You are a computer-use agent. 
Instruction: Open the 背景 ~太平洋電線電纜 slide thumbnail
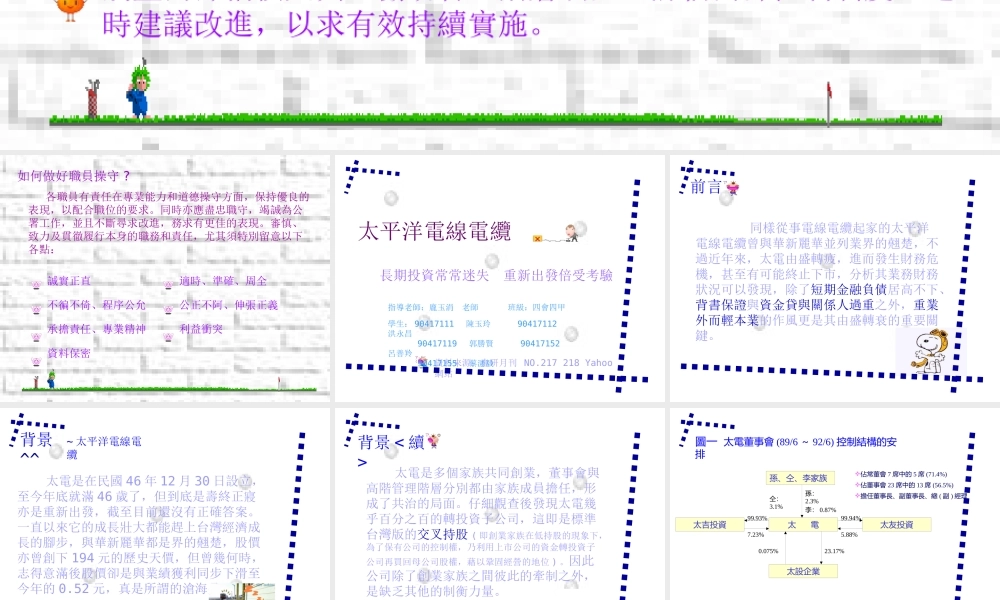pyautogui.click(x=165, y=504)
